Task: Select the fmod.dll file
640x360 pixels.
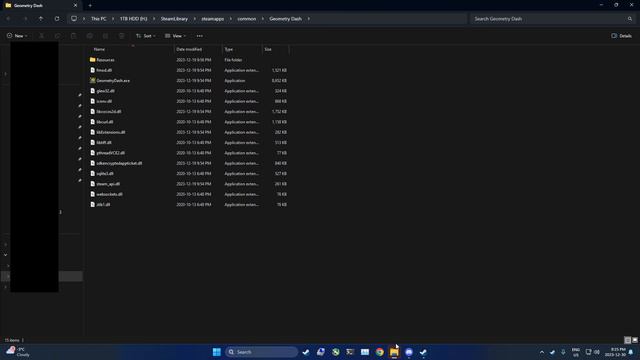Action: click(x=104, y=70)
